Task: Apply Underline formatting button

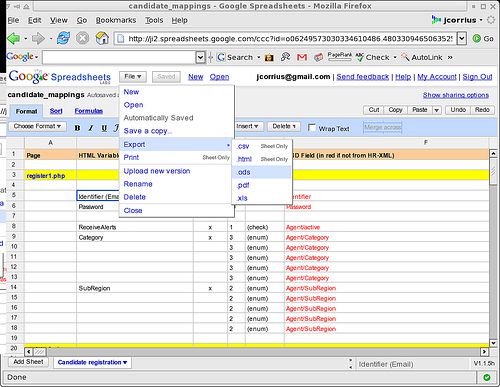Action: point(104,128)
